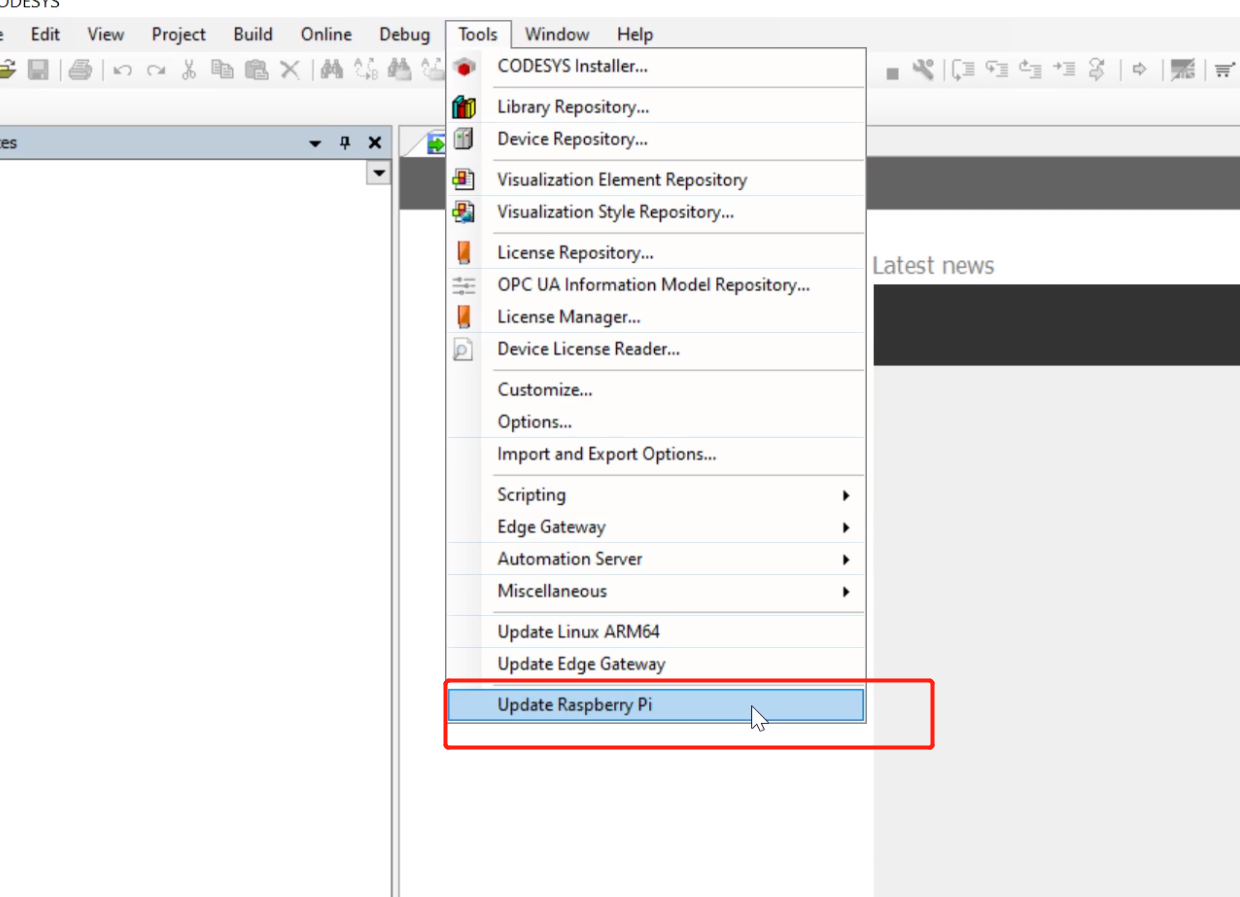Click the Save project toolbar icon
The image size is (1240, 897).
pos(38,69)
